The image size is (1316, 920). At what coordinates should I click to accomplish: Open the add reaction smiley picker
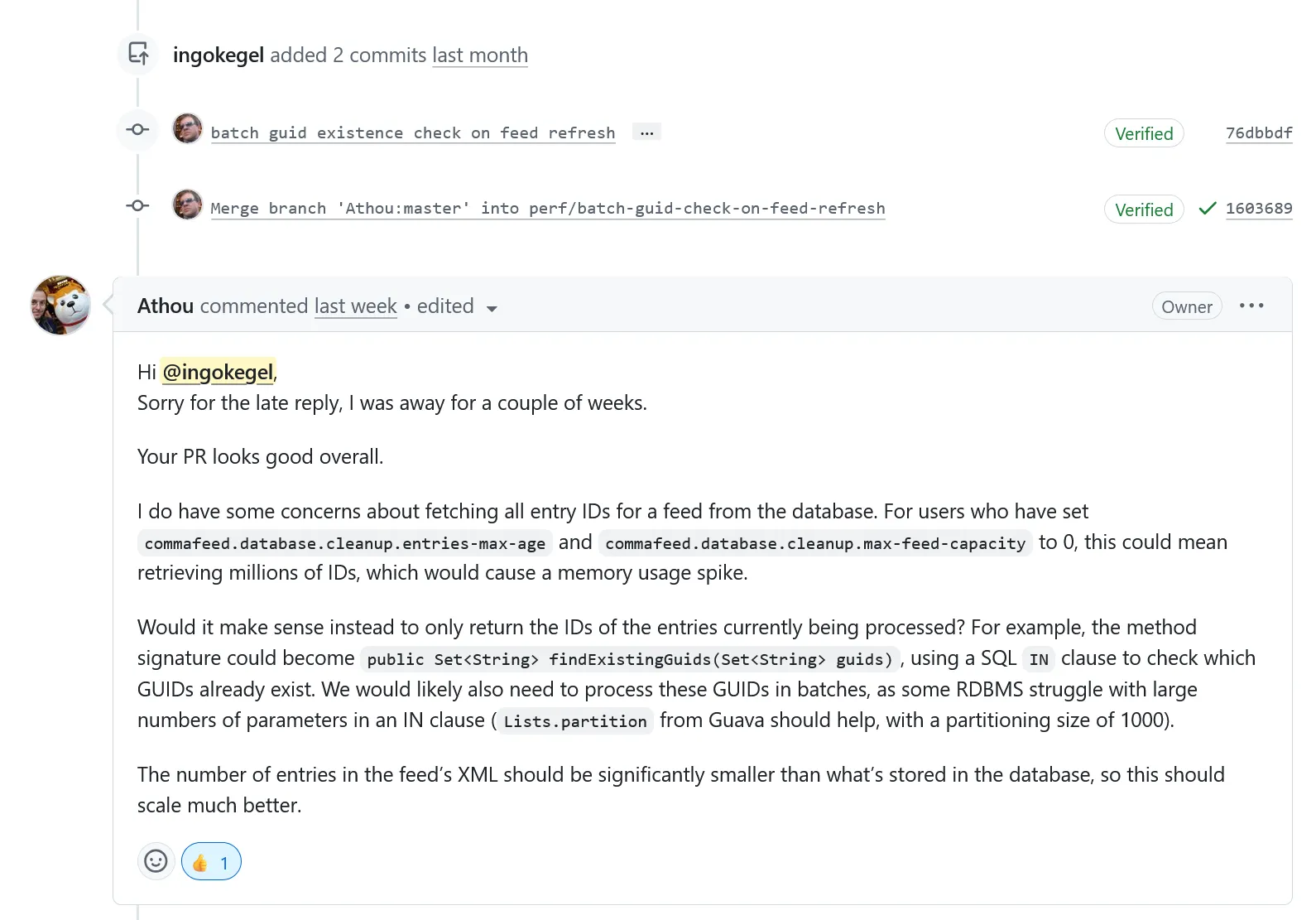(156, 861)
